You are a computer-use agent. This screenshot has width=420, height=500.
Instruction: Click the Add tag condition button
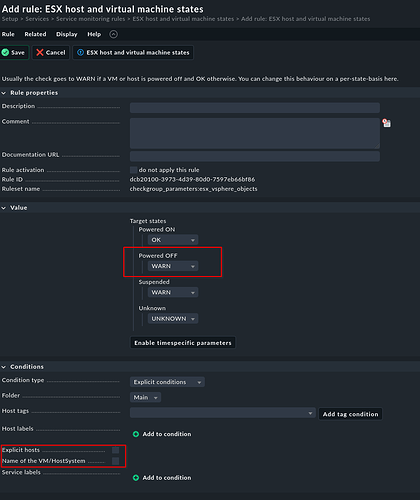point(350,414)
